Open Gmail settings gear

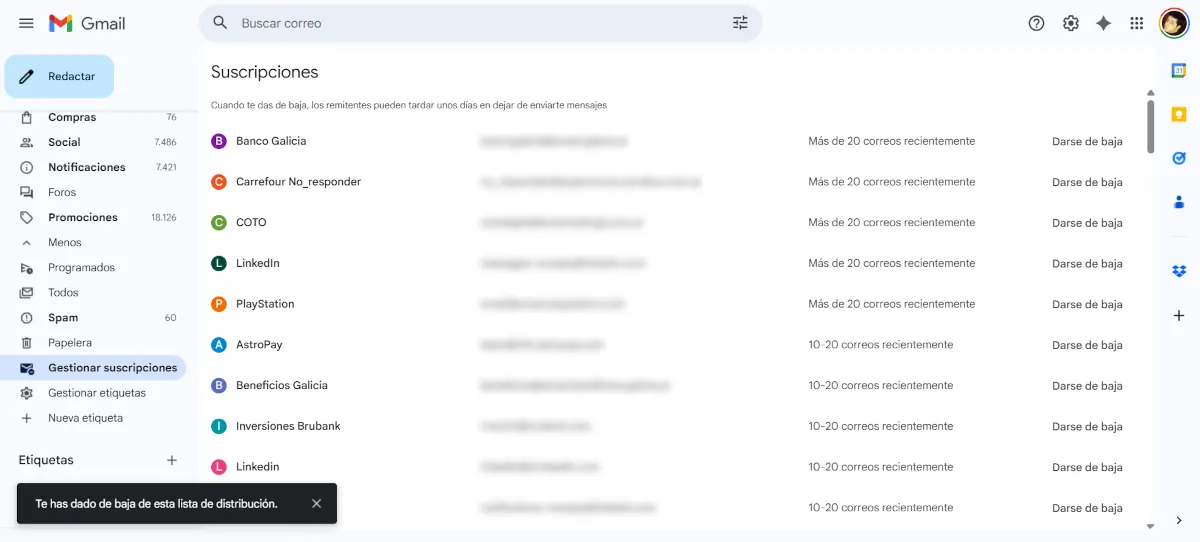[1070, 23]
